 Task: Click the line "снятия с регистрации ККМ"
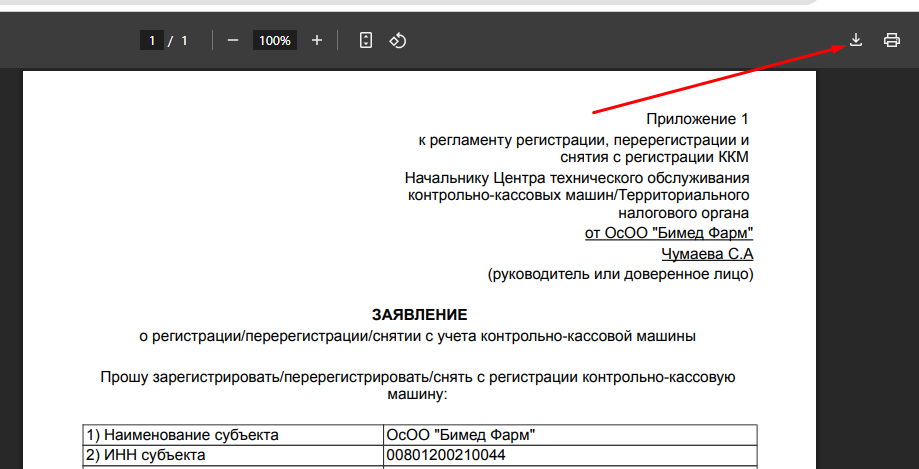(x=654, y=157)
